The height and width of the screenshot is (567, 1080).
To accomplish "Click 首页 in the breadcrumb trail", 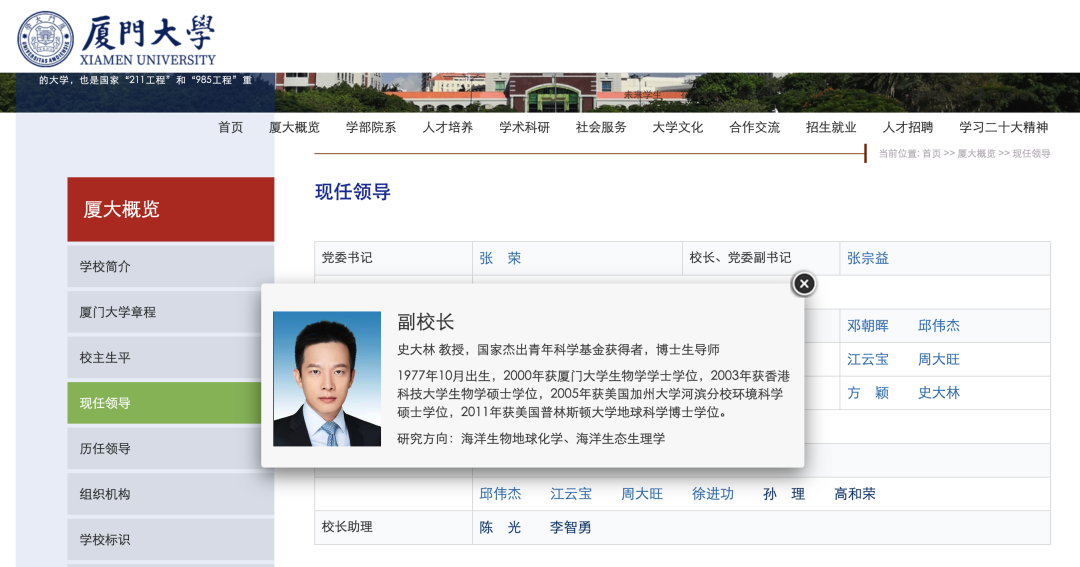I will pyautogui.click(x=931, y=154).
